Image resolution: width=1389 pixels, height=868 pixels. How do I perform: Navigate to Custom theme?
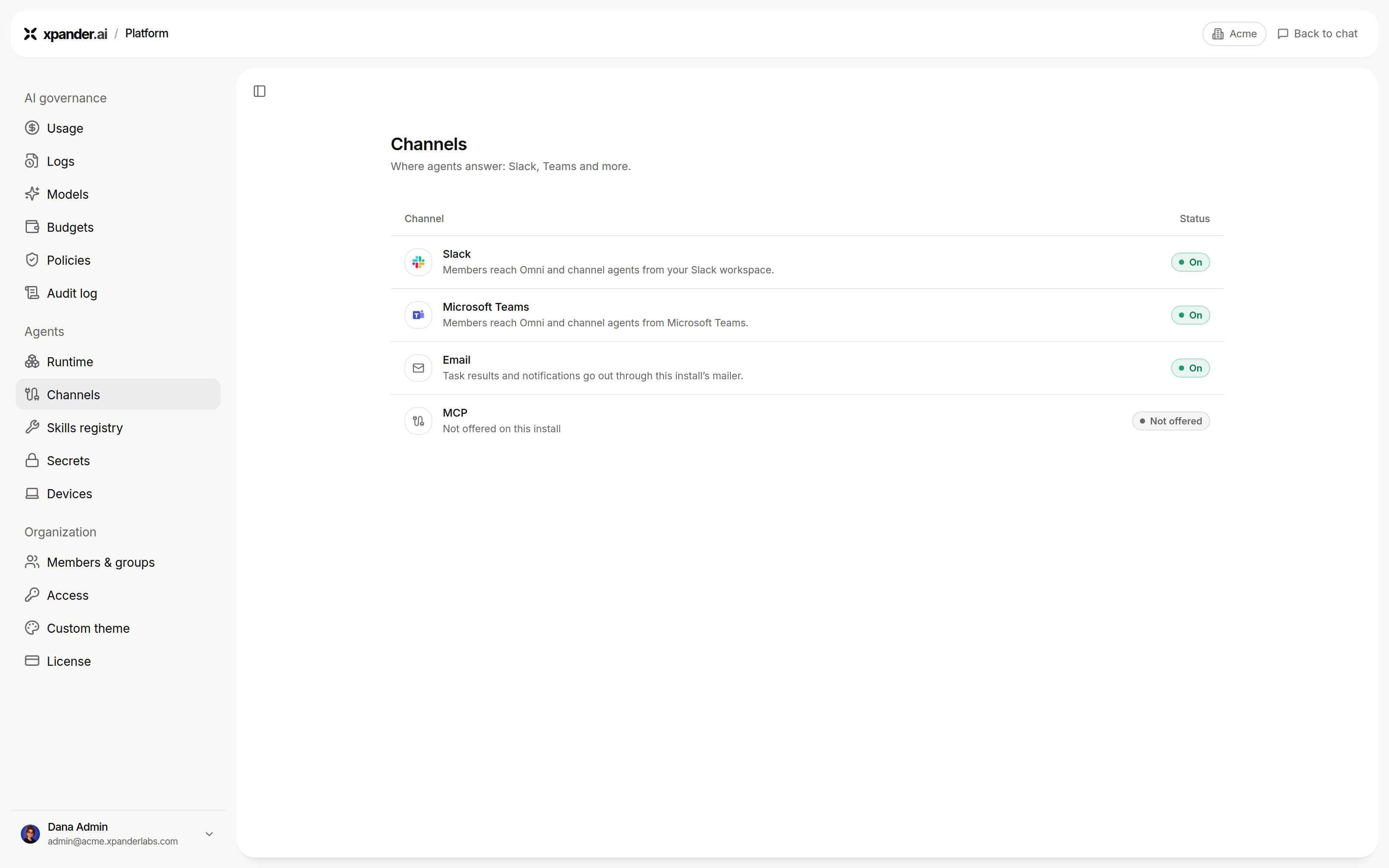[x=118, y=628]
